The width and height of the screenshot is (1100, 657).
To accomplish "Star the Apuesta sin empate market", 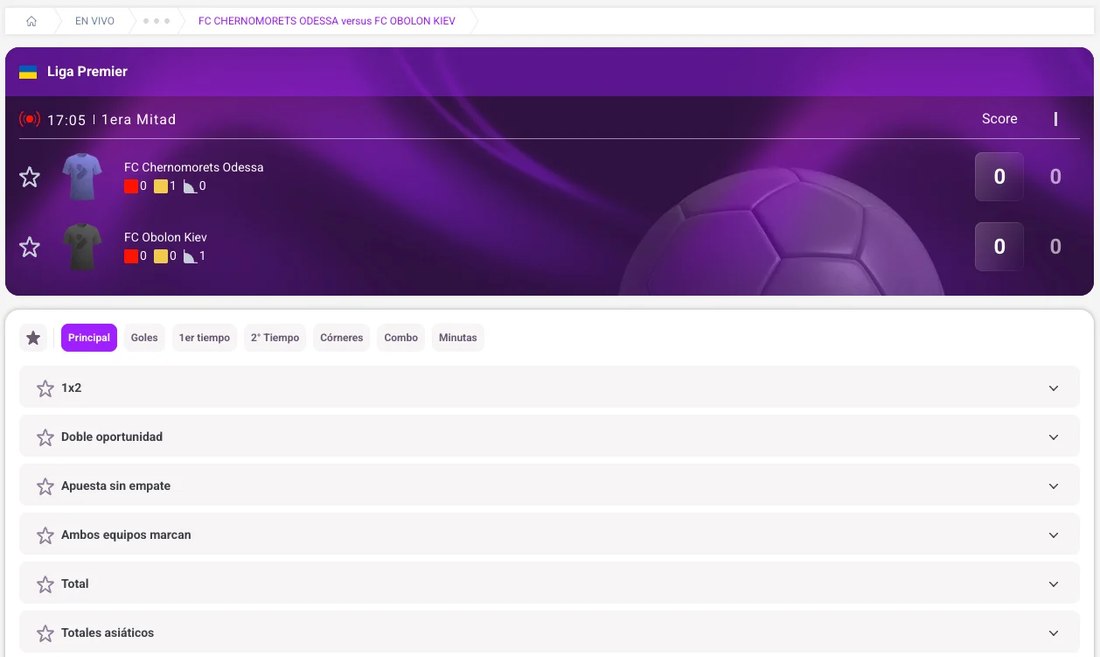I will [46, 487].
